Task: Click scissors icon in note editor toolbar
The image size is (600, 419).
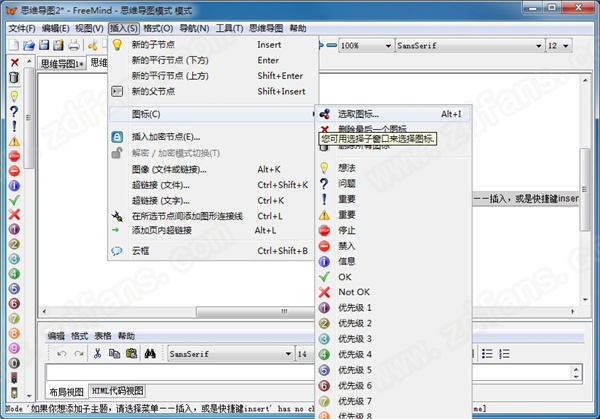Action: tap(97, 354)
